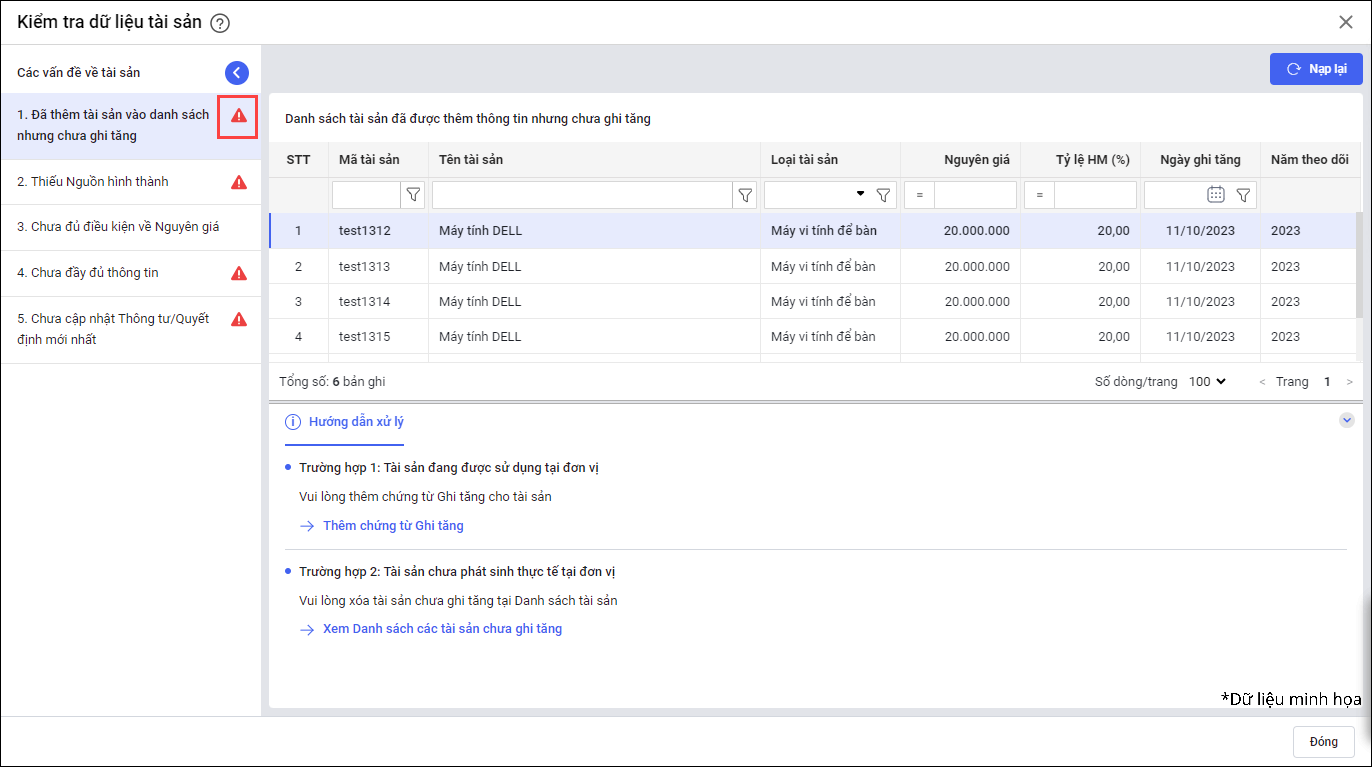Image resolution: width=1372 pixels, height=767 pixels.
Task: Click the warning icon for Thiếu Nguồn hình thành
Action: tap(239, 182)
